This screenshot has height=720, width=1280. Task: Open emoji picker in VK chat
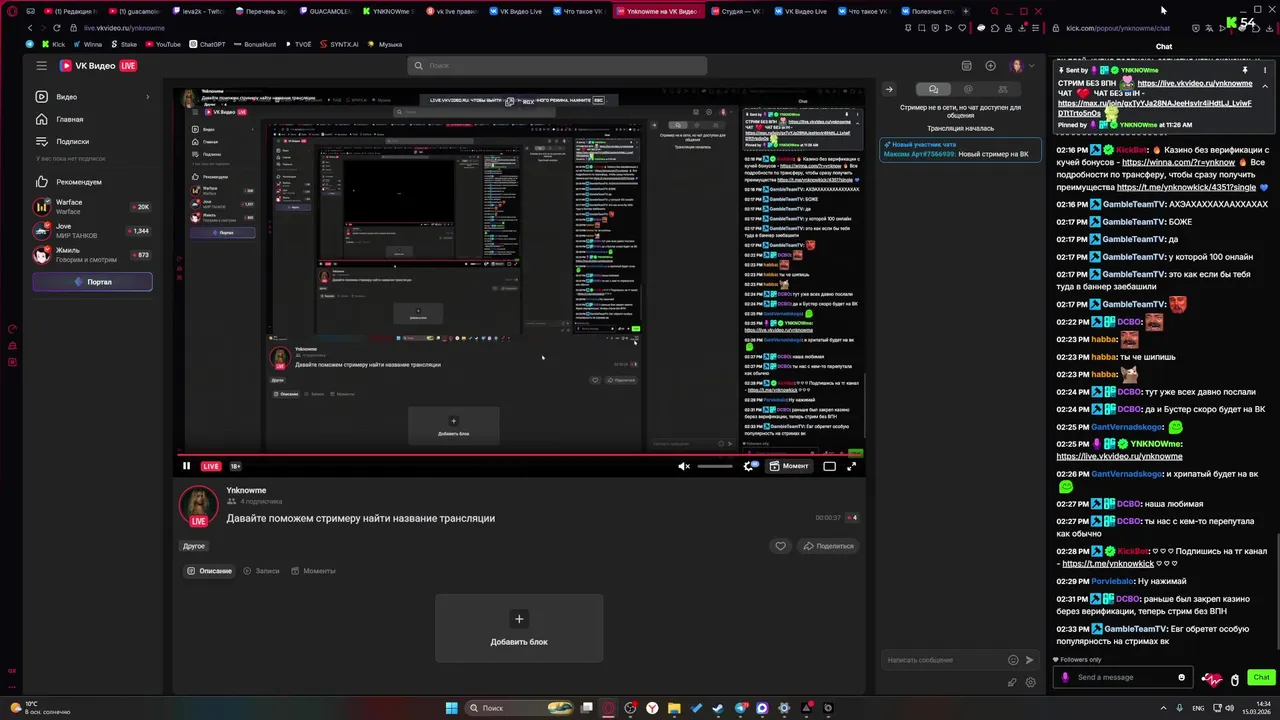click(x=1013, y=660)
